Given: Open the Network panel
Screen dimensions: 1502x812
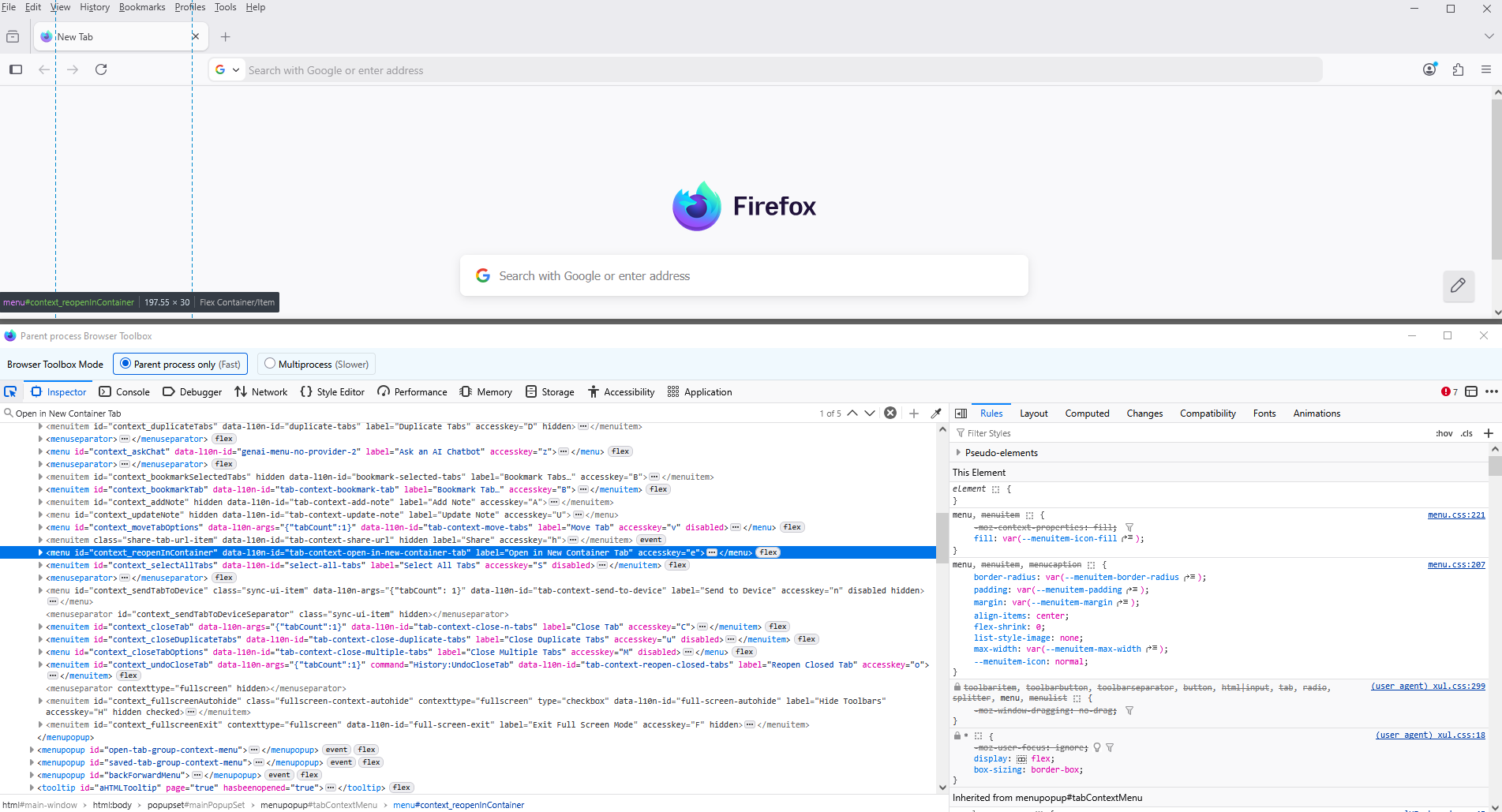Looking at the screenshot, I should click(261, 391).
